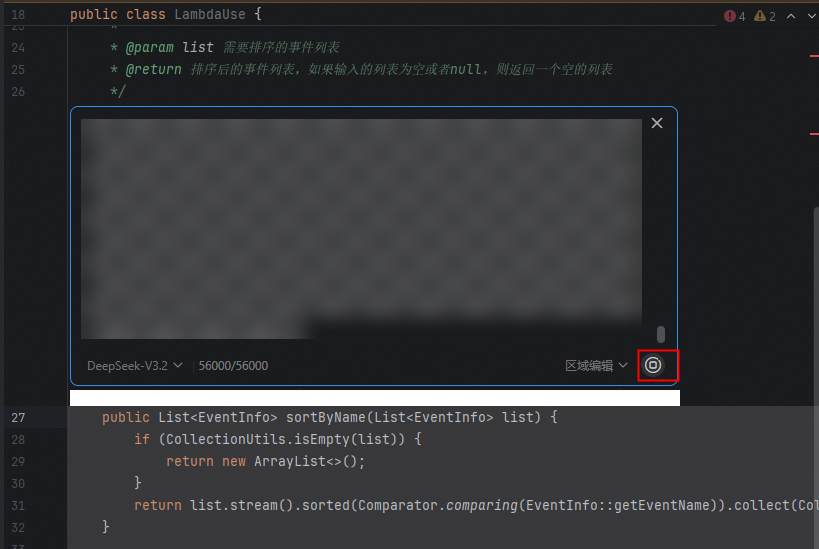Expand the 区域编辑 mode dropdown
This screenshot has width=819, height=549.
(x=596, y=366)
